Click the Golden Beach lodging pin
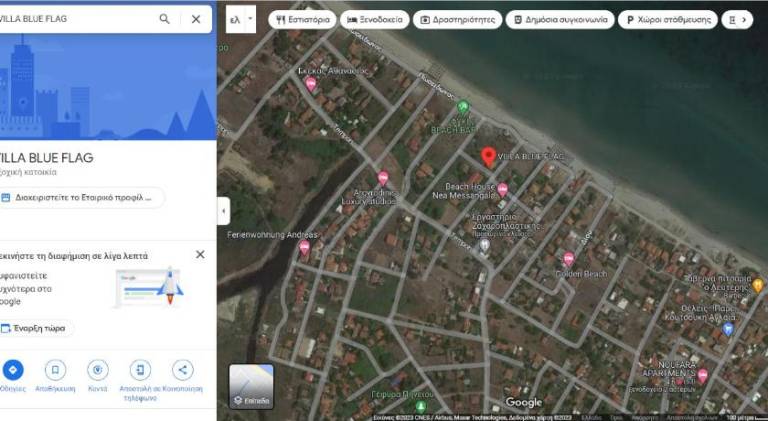This screenshot has height=421, width=768. pyautogui.click(x=568, y=259)
